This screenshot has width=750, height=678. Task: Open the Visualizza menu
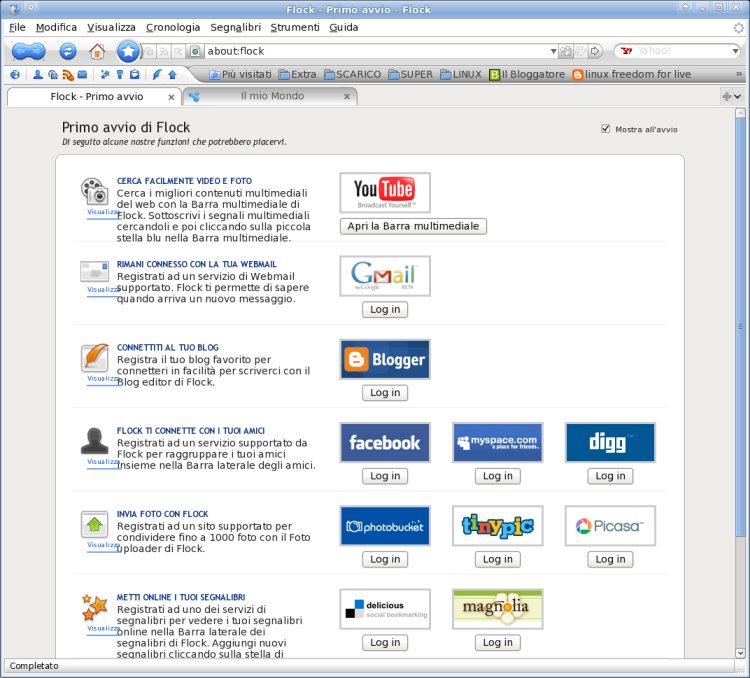click(111, 27)
